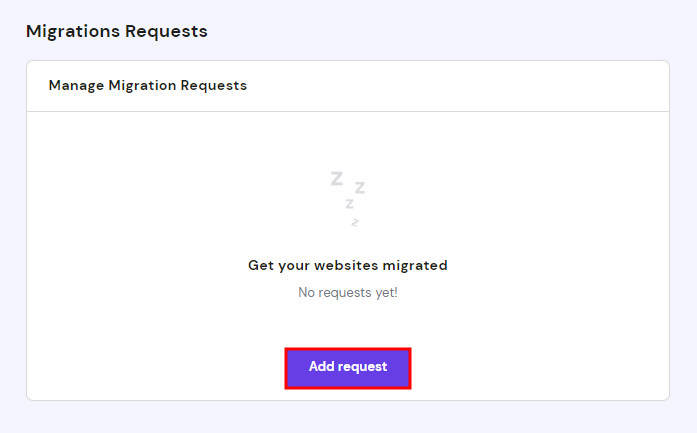The image size is (697, 433).
Task: Click the Manage Migration Requests card title
Action: pos(147,85)
